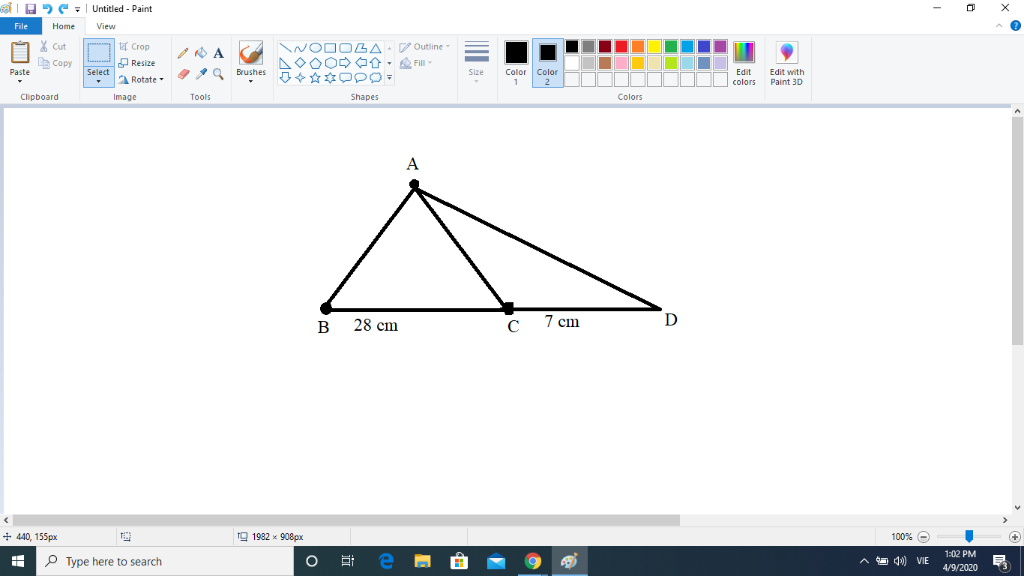Choose the Oval callout shape
Viewport: 1024px width, 576px height.
click(360, 78)
